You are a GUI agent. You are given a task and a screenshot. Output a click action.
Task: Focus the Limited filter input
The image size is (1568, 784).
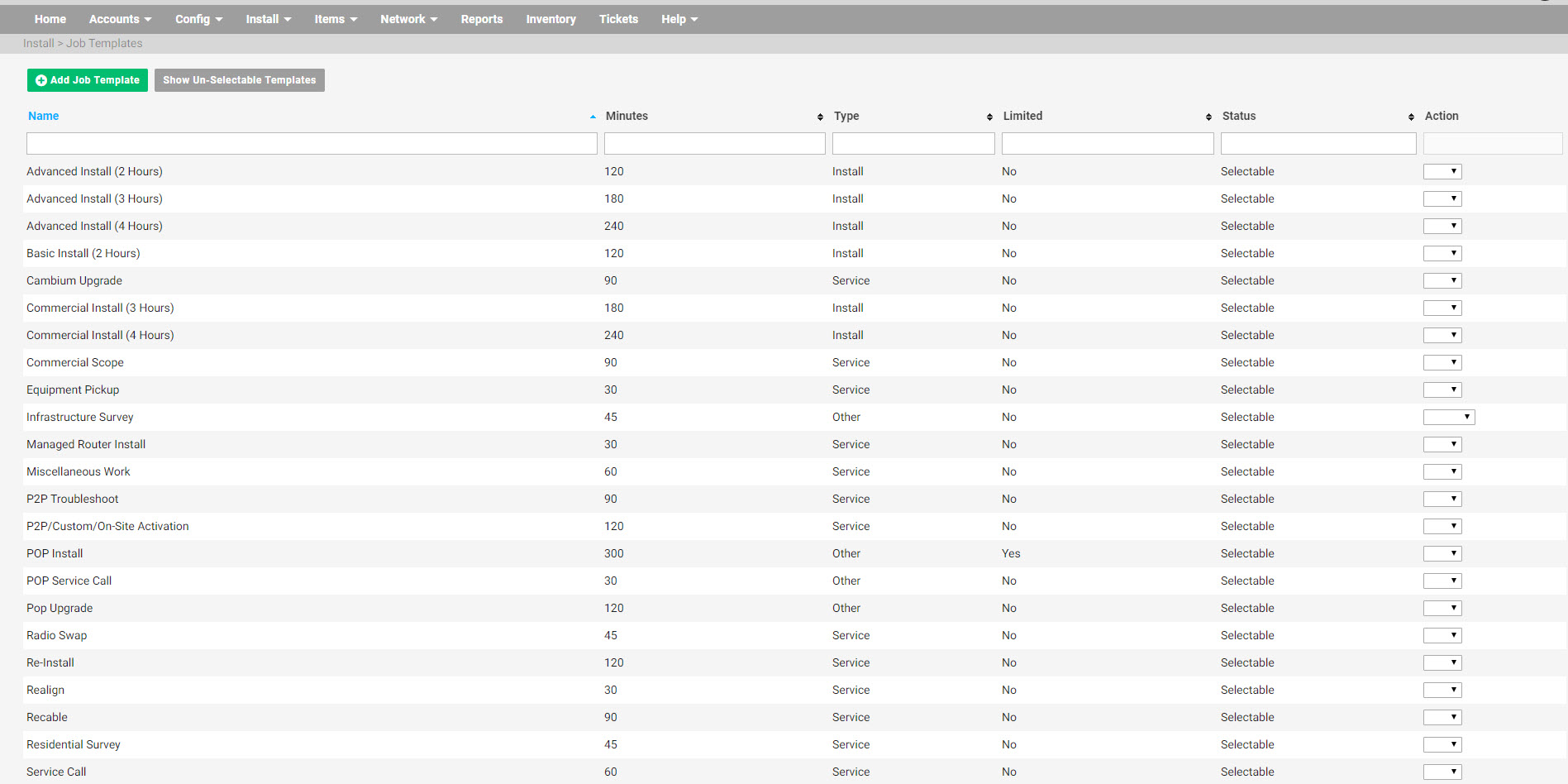[1108, 144]
